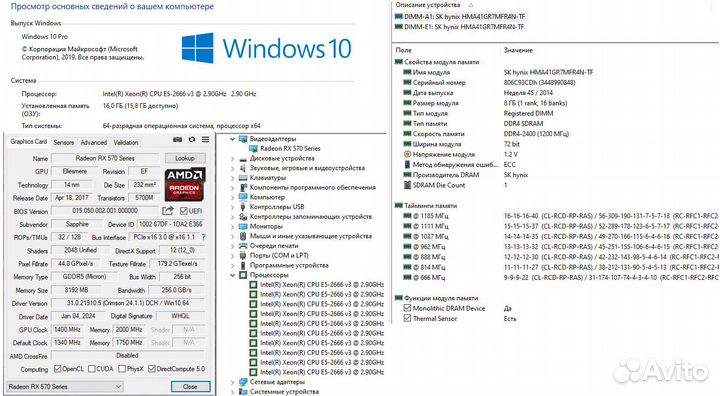Enable the CUDA checkbox
Screen dimensions: 720x396
point(92,369)
